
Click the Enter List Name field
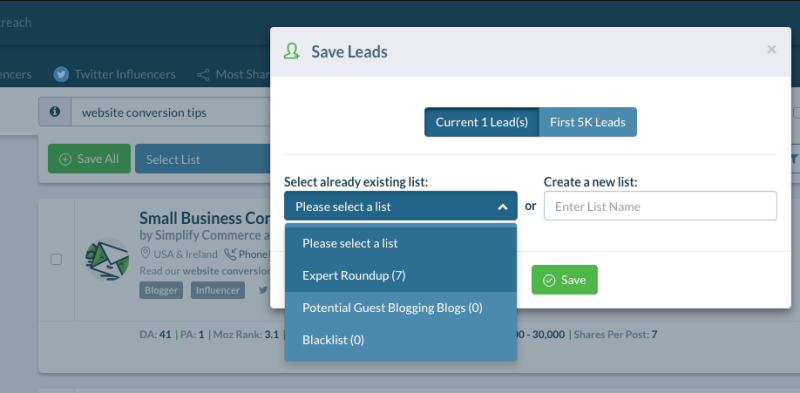tap(660, 206)
